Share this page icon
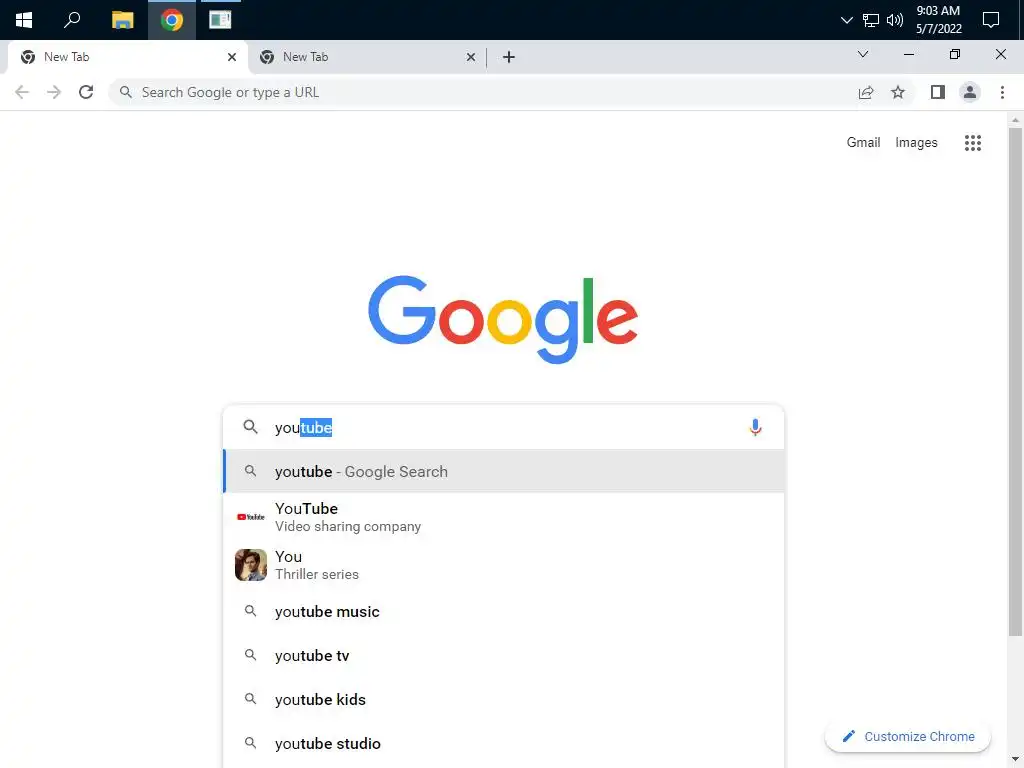 click(x=866, y=92)
